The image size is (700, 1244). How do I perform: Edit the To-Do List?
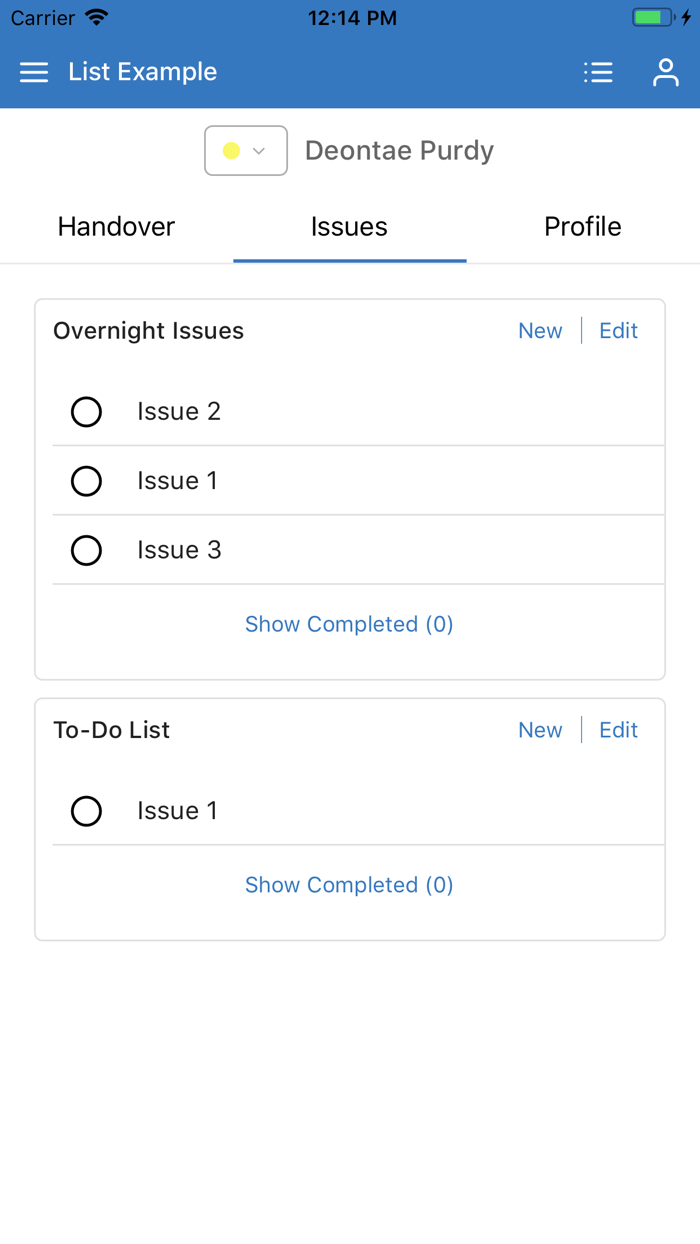[x=618, y=730]
